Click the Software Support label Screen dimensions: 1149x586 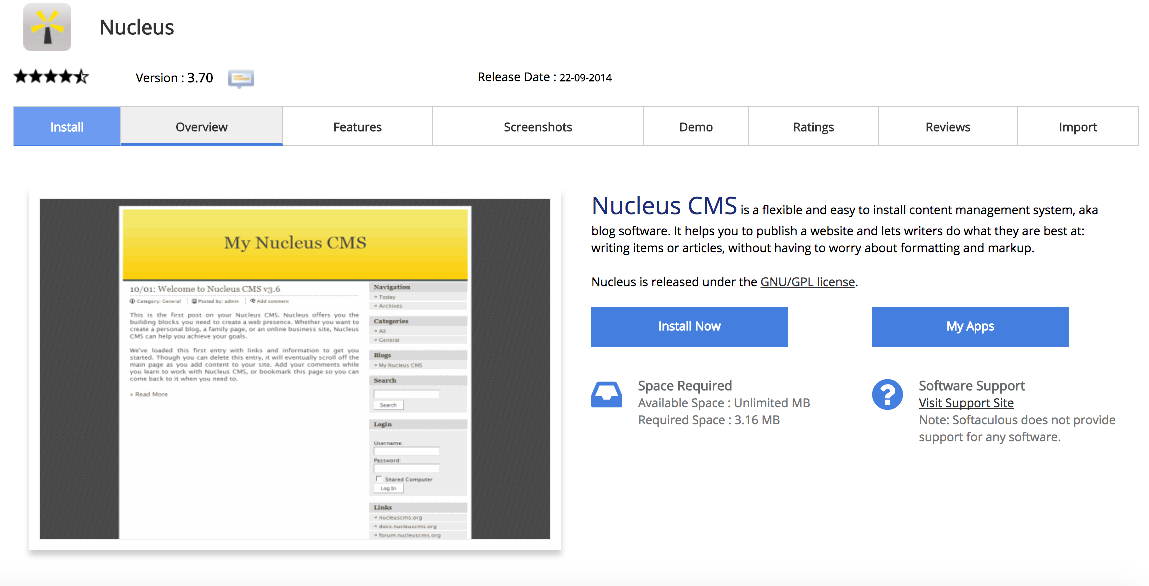[x=972, y=386]
